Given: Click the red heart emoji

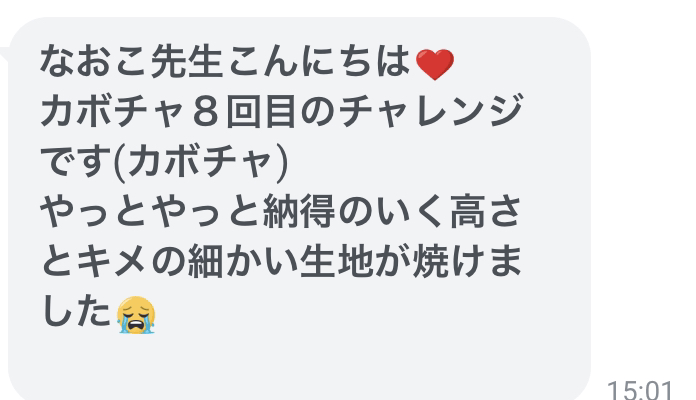Looking at the screenshot, I should (x=435, y=64).
